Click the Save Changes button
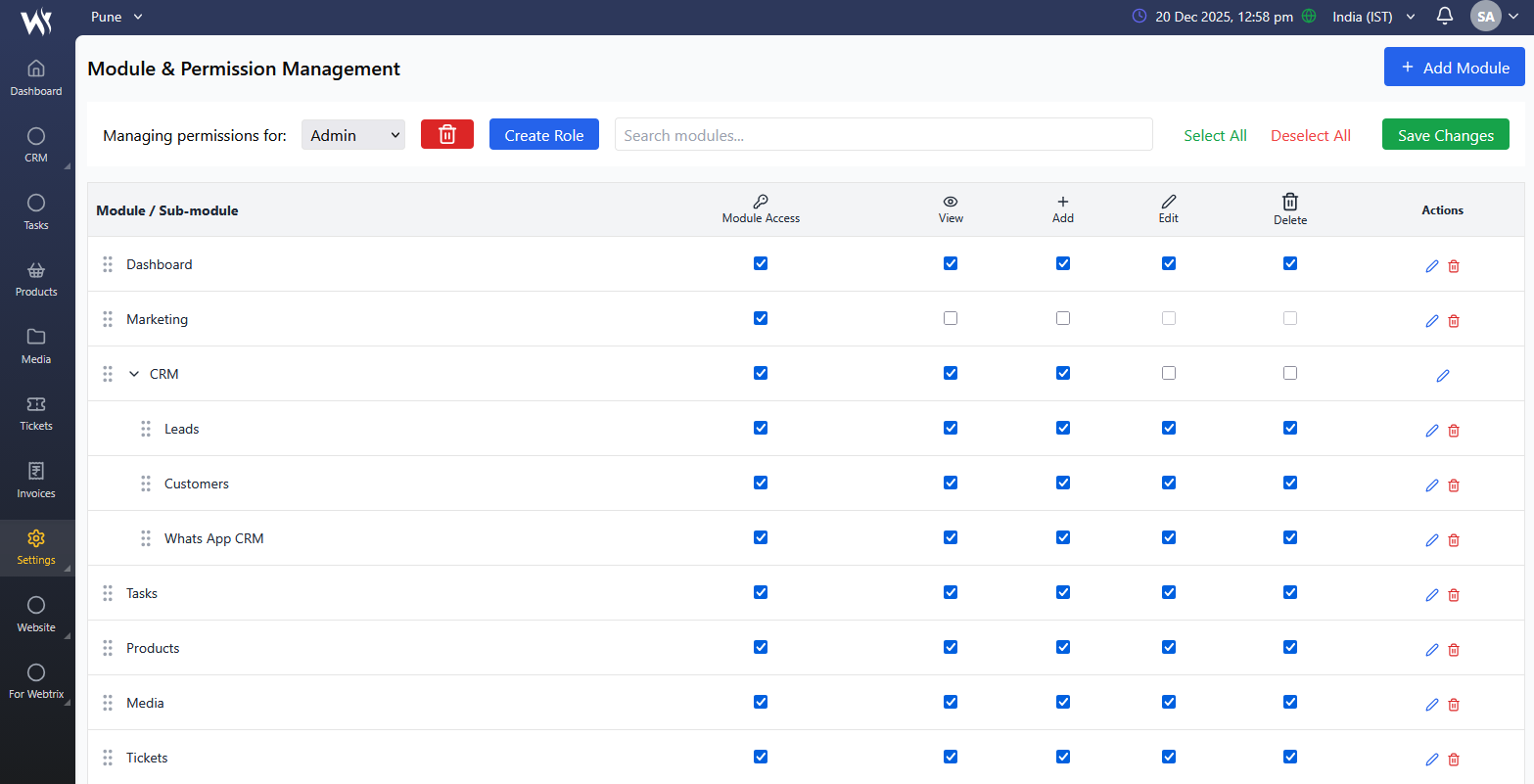Image resolution: width=1534 pixels, height=784 pixels. pyautogui.click(x=1445, y=135)
